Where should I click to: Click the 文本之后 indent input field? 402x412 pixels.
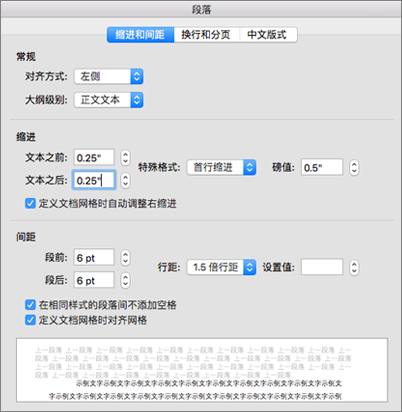pyautogui.click(x=94, y=180)
